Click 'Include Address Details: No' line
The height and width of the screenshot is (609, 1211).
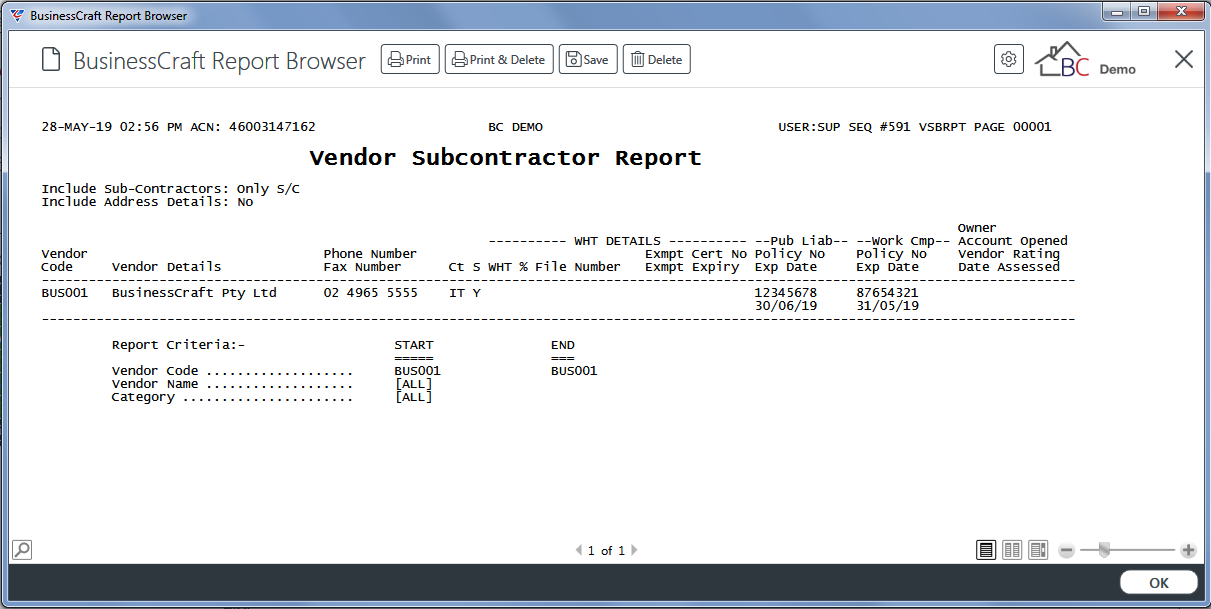tap(147, 202)
